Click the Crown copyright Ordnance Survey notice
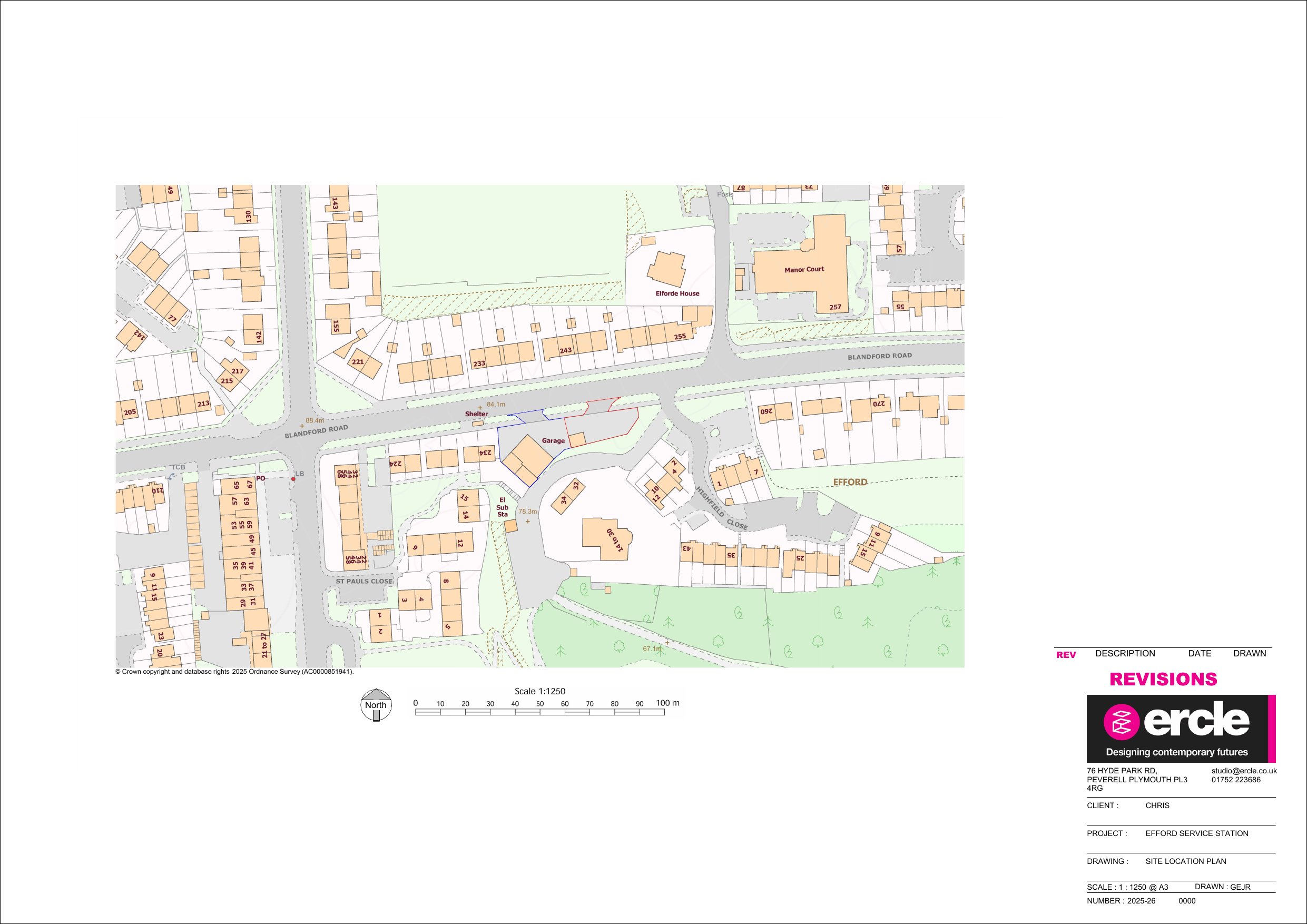1307x924 pixels. tap(234, 672)
